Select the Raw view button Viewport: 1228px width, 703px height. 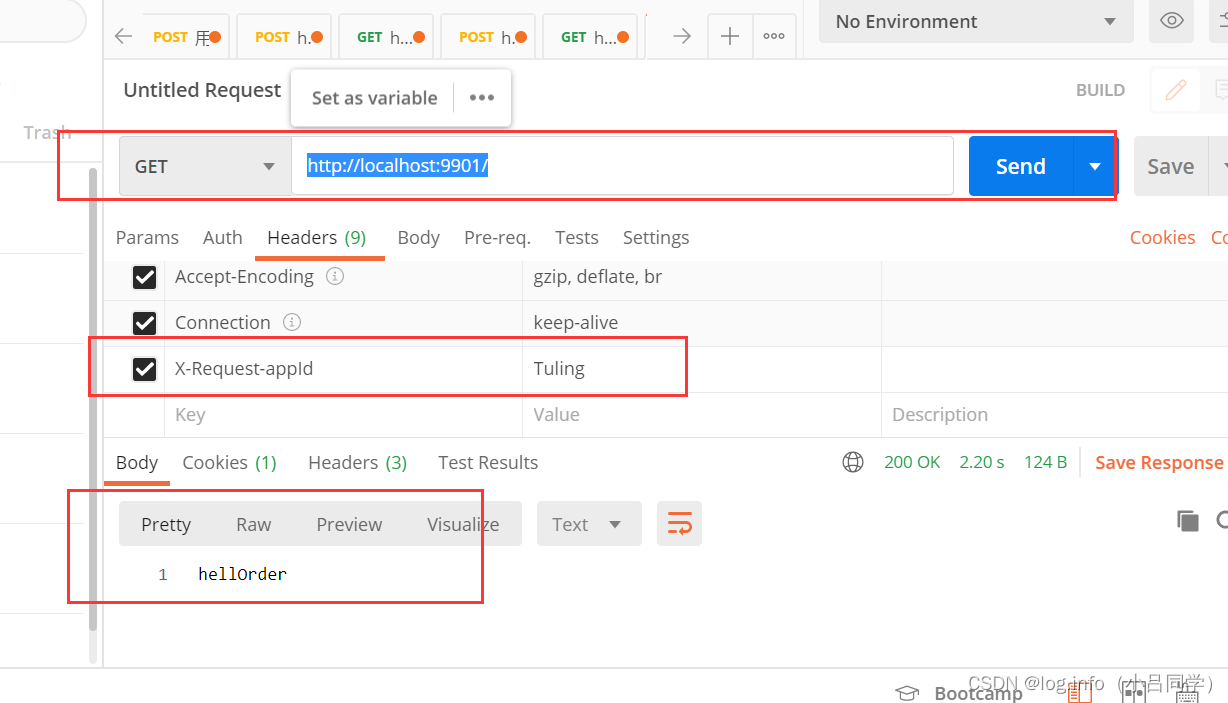pyautogui.click(x=254, y=524)
